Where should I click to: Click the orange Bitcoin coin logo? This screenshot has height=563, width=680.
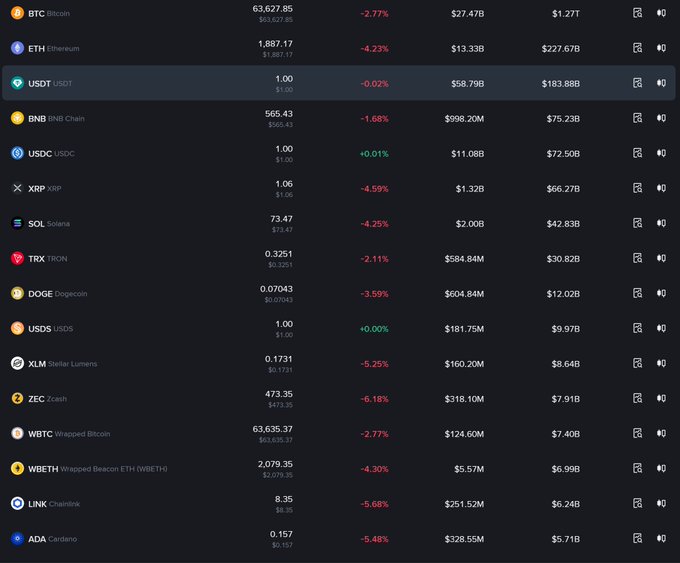[x=17, y=13]
